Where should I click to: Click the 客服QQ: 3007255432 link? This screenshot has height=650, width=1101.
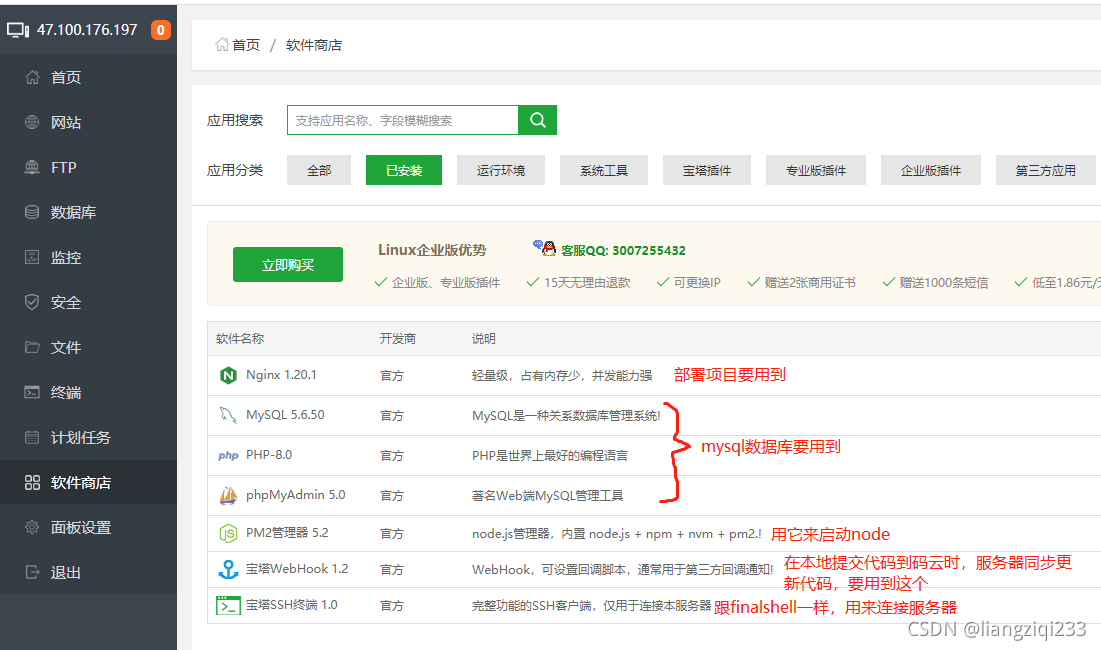pyautogui.click(x=623, y=251)
